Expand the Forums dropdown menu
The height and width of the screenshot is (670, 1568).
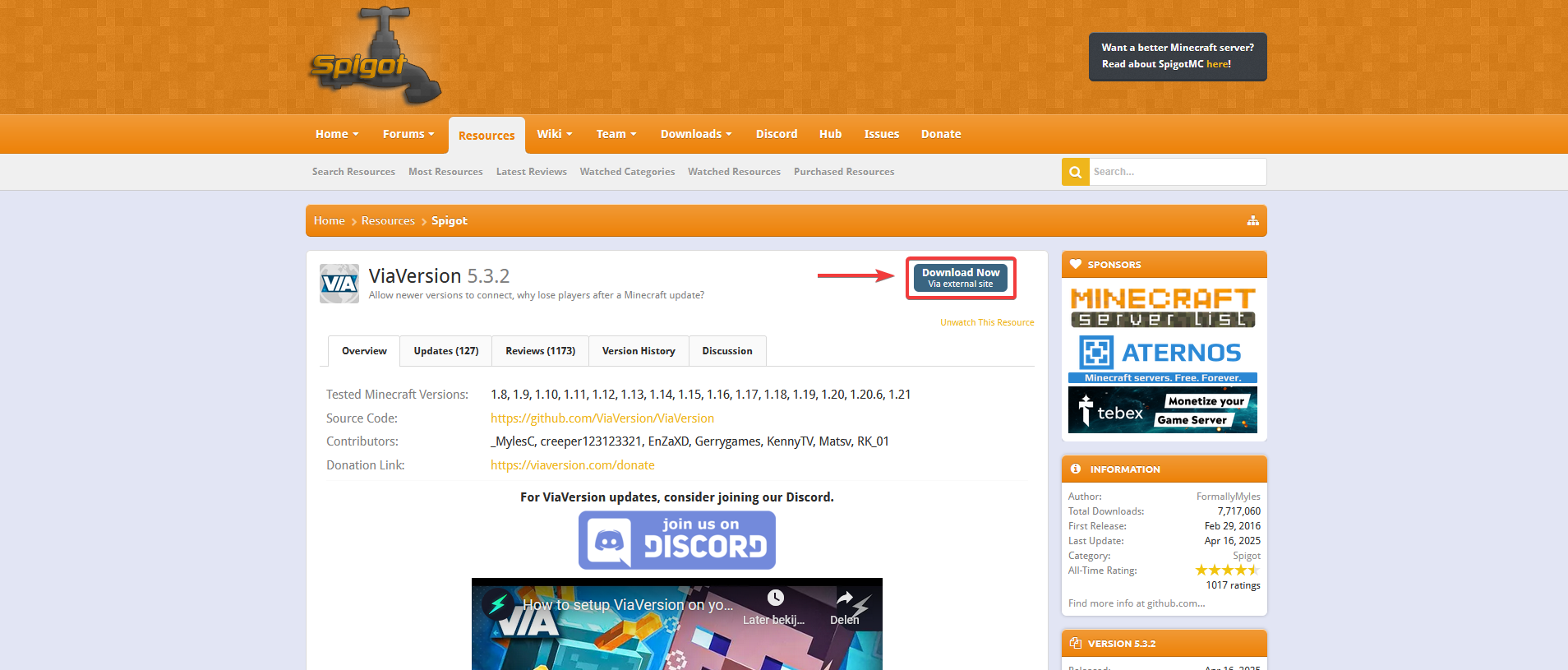408,134
